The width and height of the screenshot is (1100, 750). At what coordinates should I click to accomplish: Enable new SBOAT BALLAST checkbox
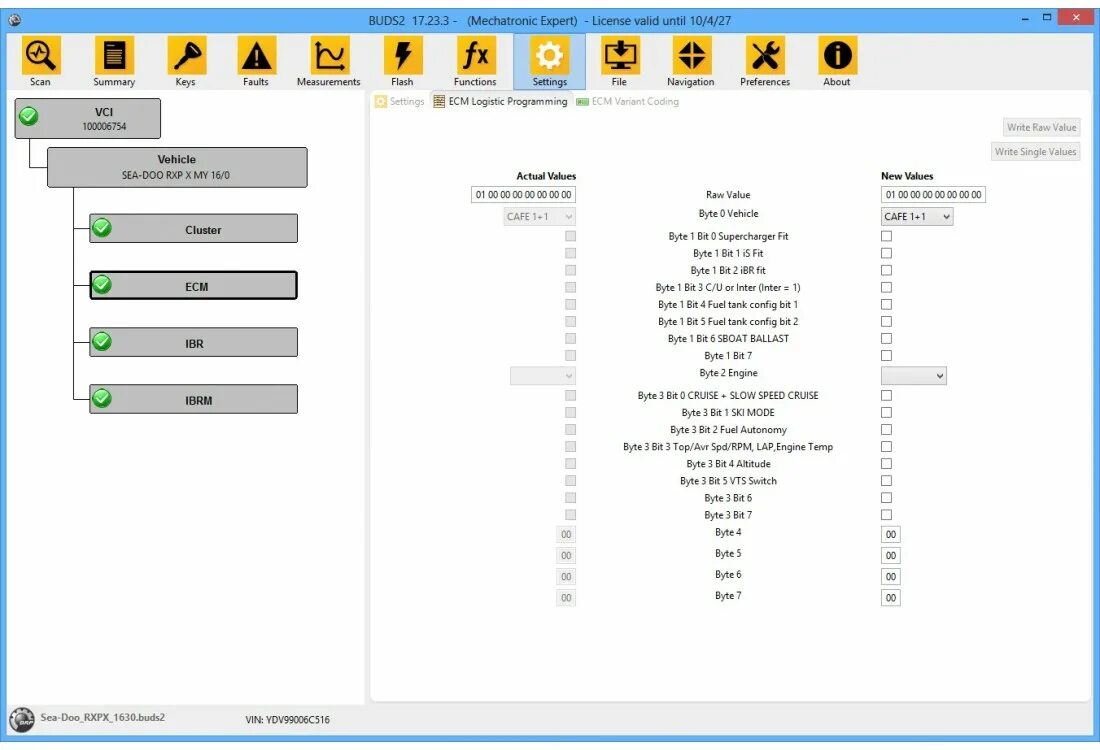(887, 338)
